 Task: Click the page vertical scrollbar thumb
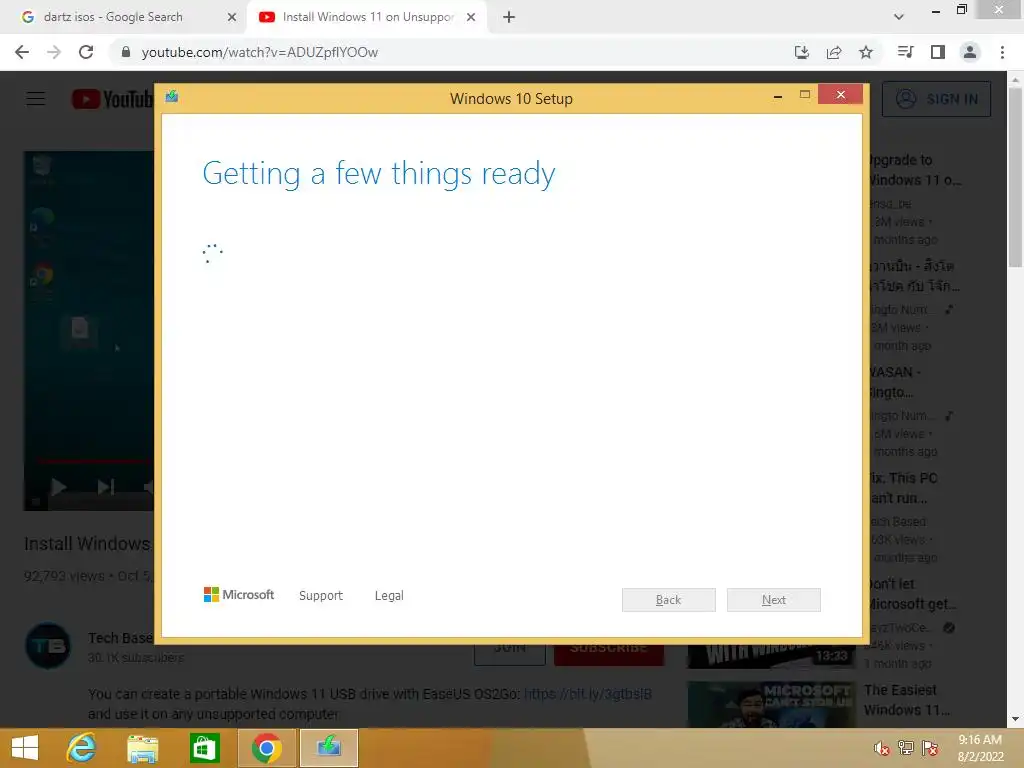point(1015,176)
